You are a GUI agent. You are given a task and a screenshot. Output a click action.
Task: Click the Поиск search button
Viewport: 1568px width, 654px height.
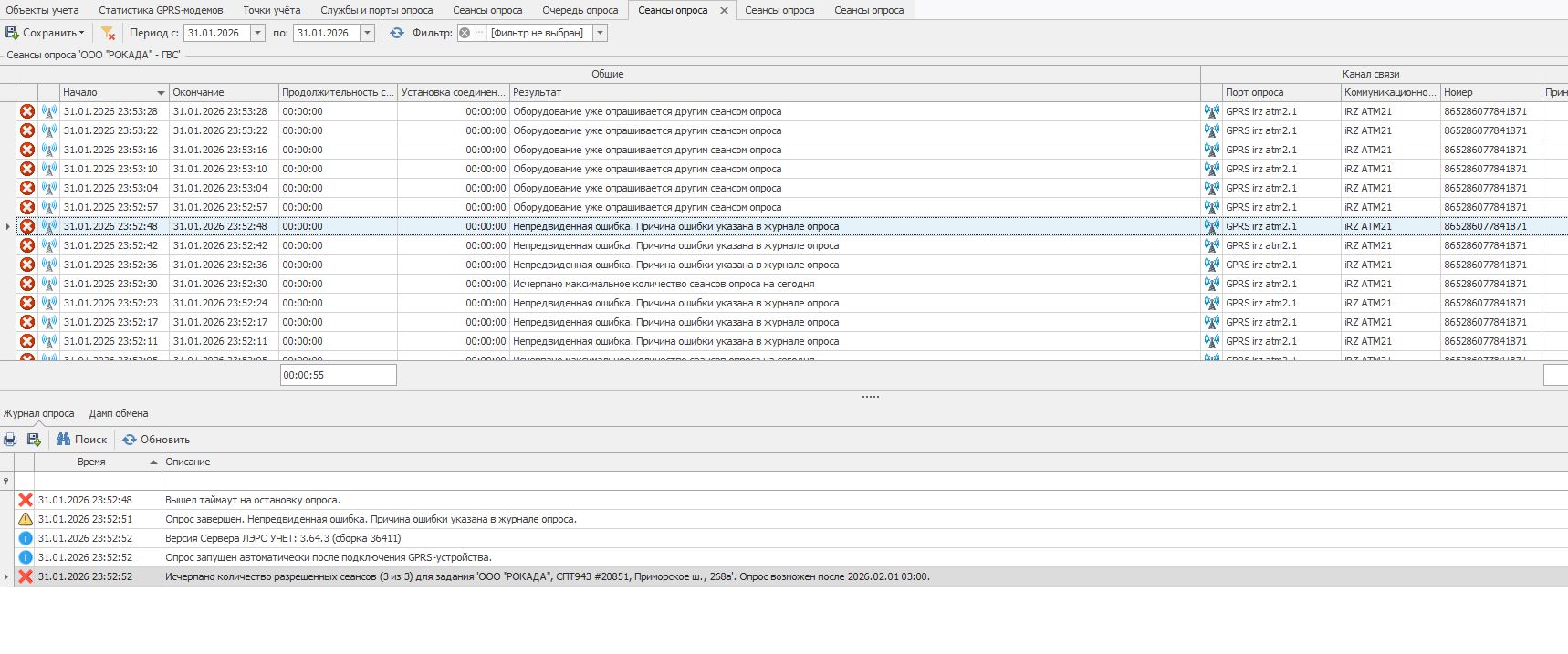[82, 440]
